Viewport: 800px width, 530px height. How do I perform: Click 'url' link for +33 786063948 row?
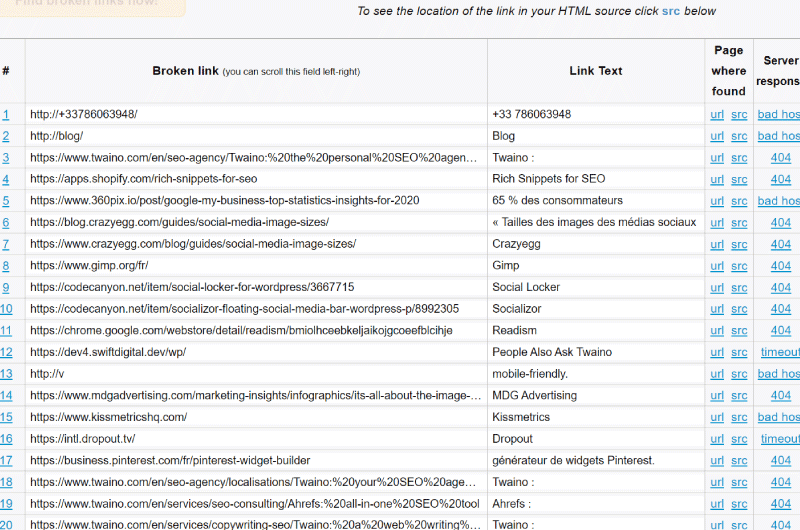tap(717, 114)
